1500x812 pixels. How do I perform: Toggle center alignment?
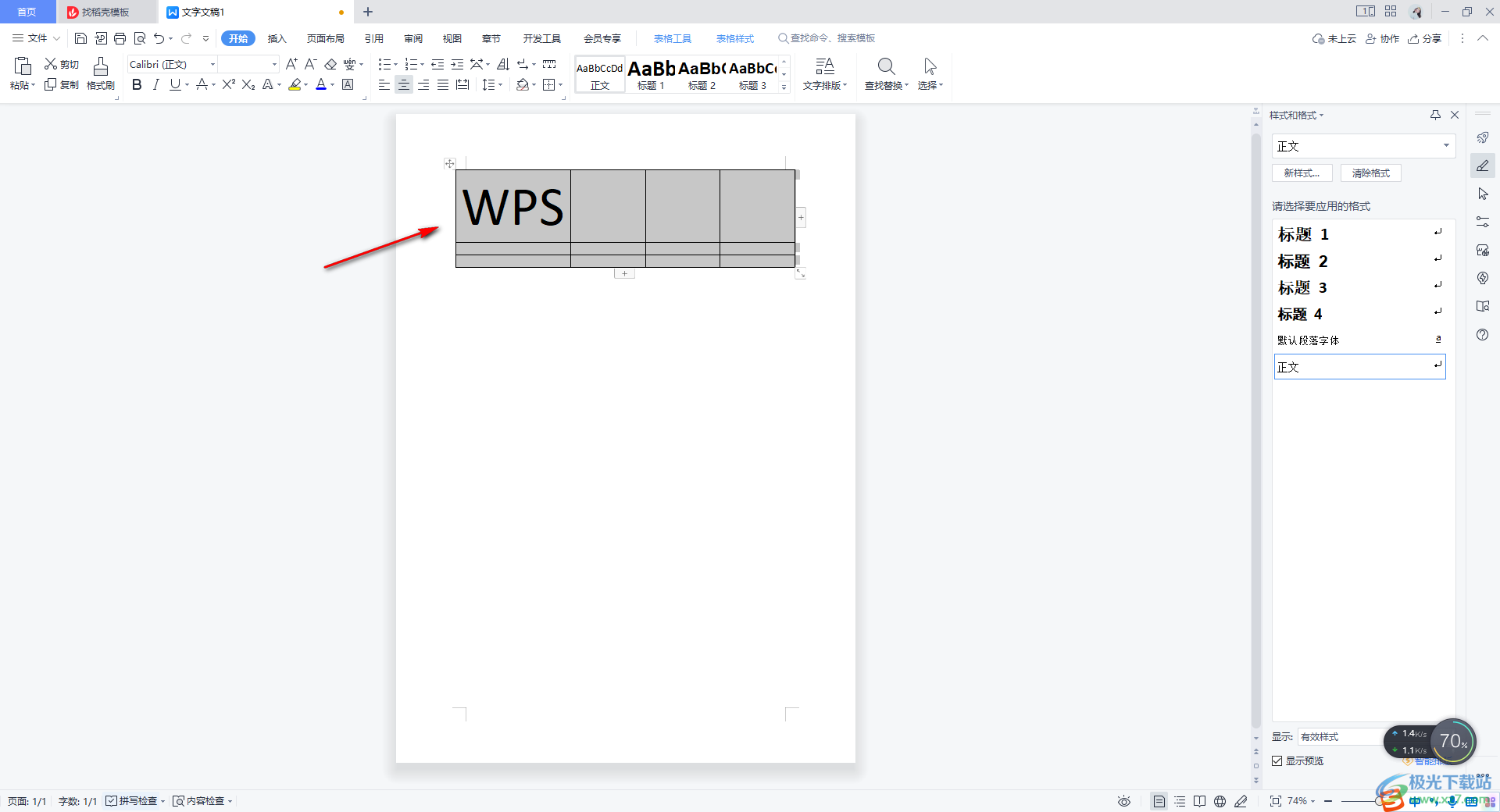403,84
